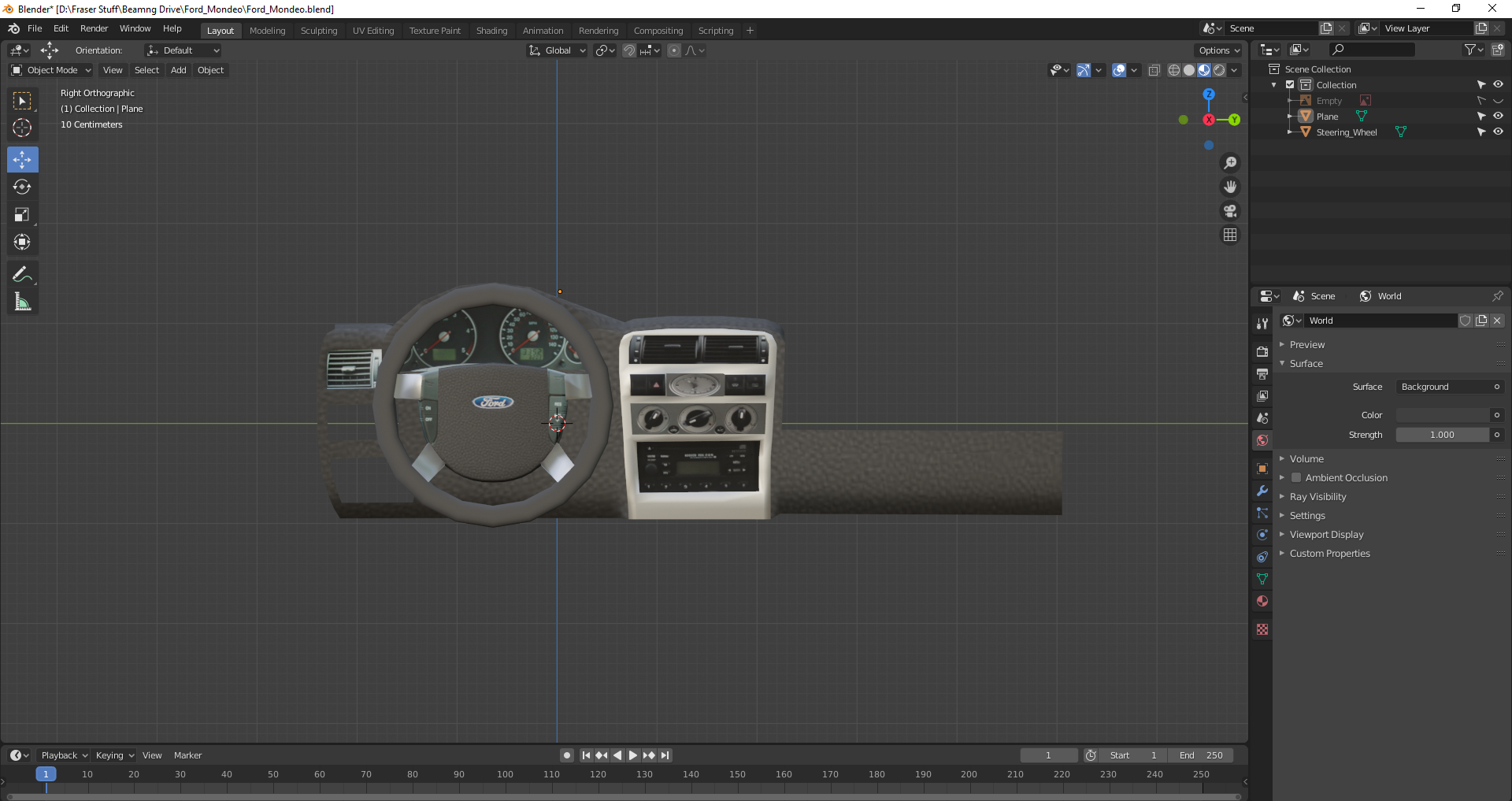Open the Render properties tab icon

[1262, 351]
